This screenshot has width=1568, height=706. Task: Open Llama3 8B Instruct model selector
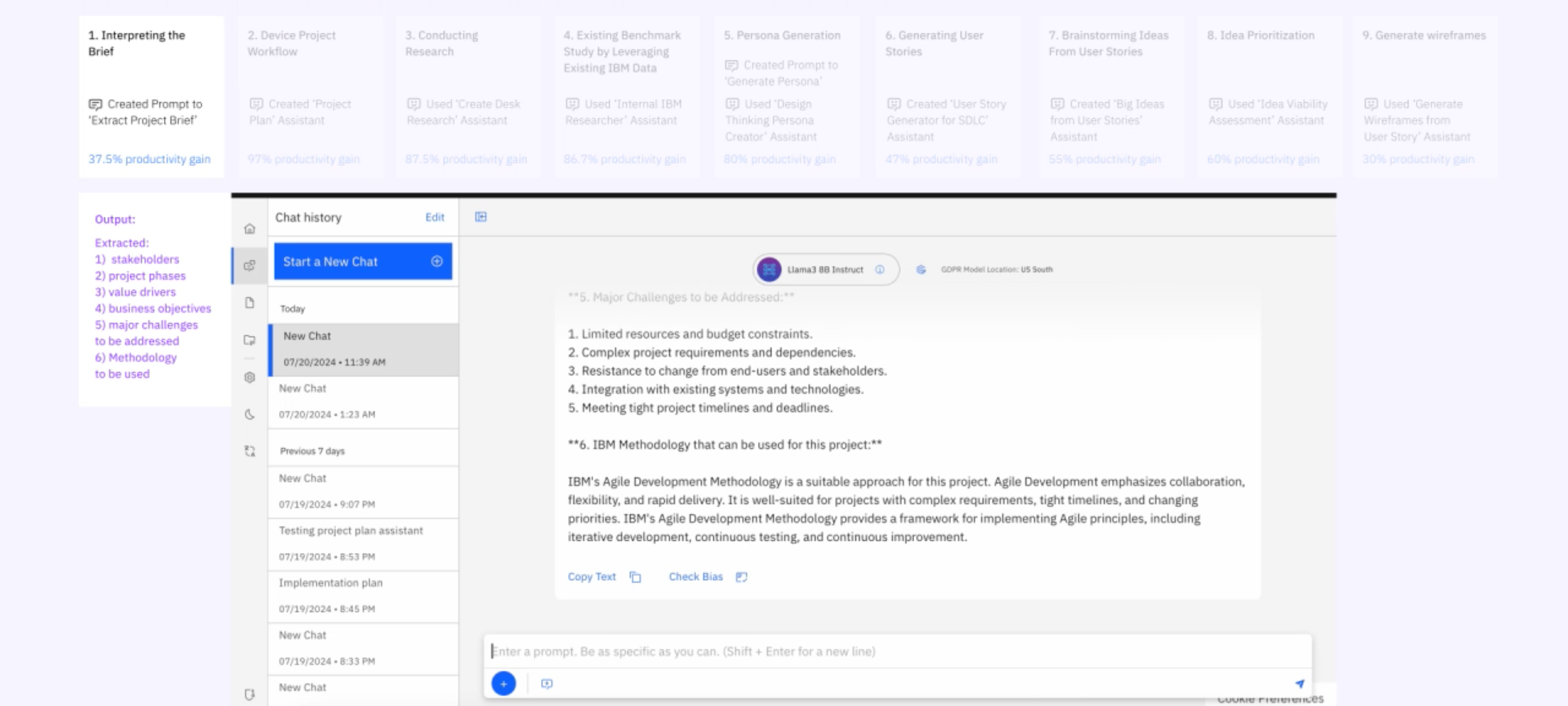[x=826, y=269]
